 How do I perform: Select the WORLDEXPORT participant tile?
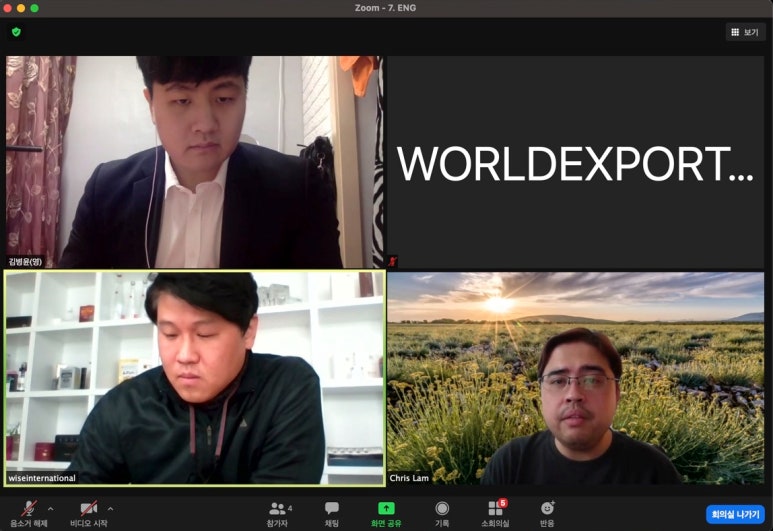coord(576,162)
